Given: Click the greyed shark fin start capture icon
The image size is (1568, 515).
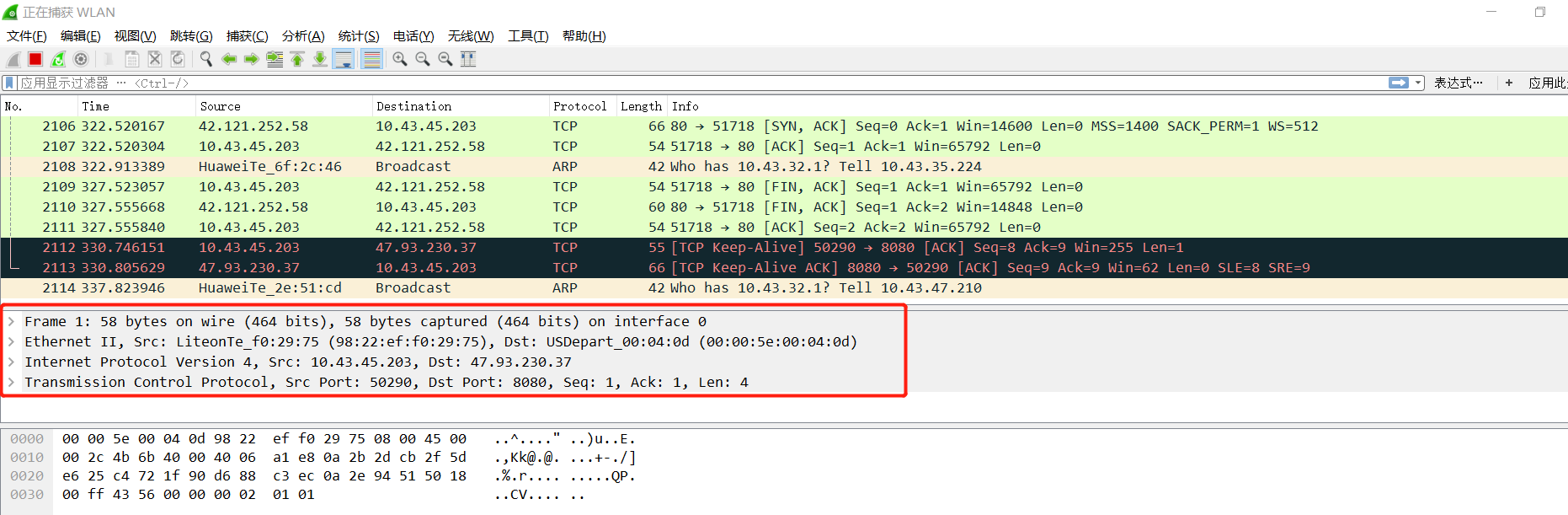Looking at the screenshot, I should point(13,59).
